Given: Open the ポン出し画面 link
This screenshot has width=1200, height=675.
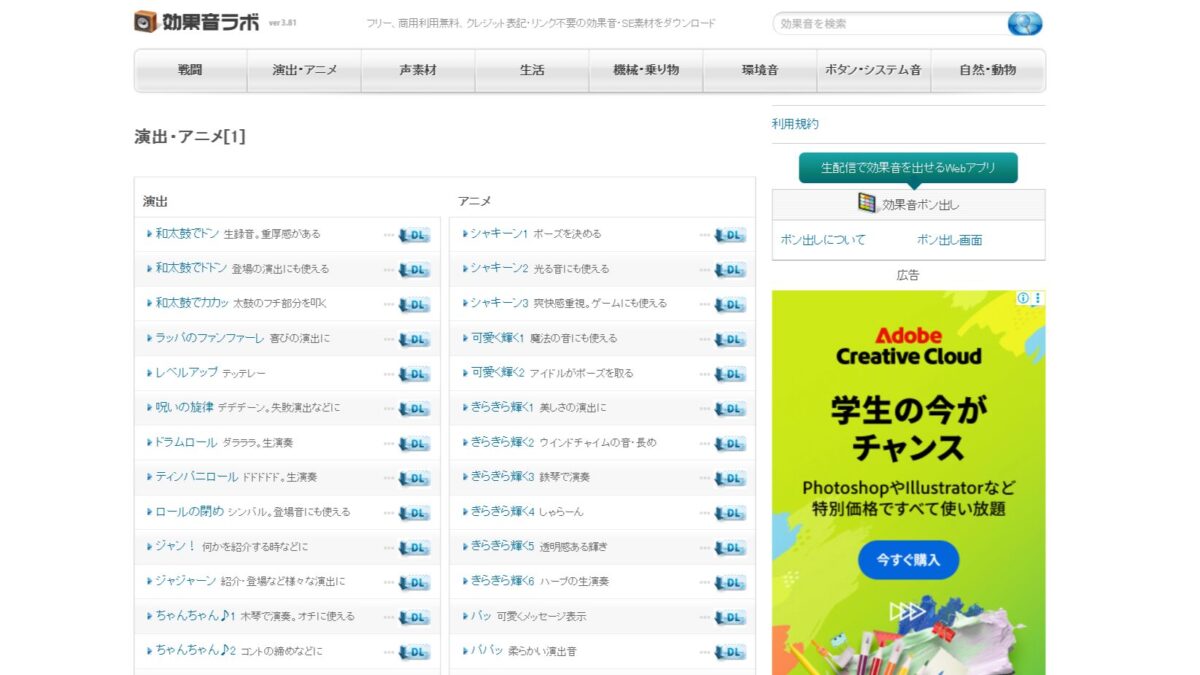Looking at the screenshot, I should pyautogui.click(x=949, y=240).
